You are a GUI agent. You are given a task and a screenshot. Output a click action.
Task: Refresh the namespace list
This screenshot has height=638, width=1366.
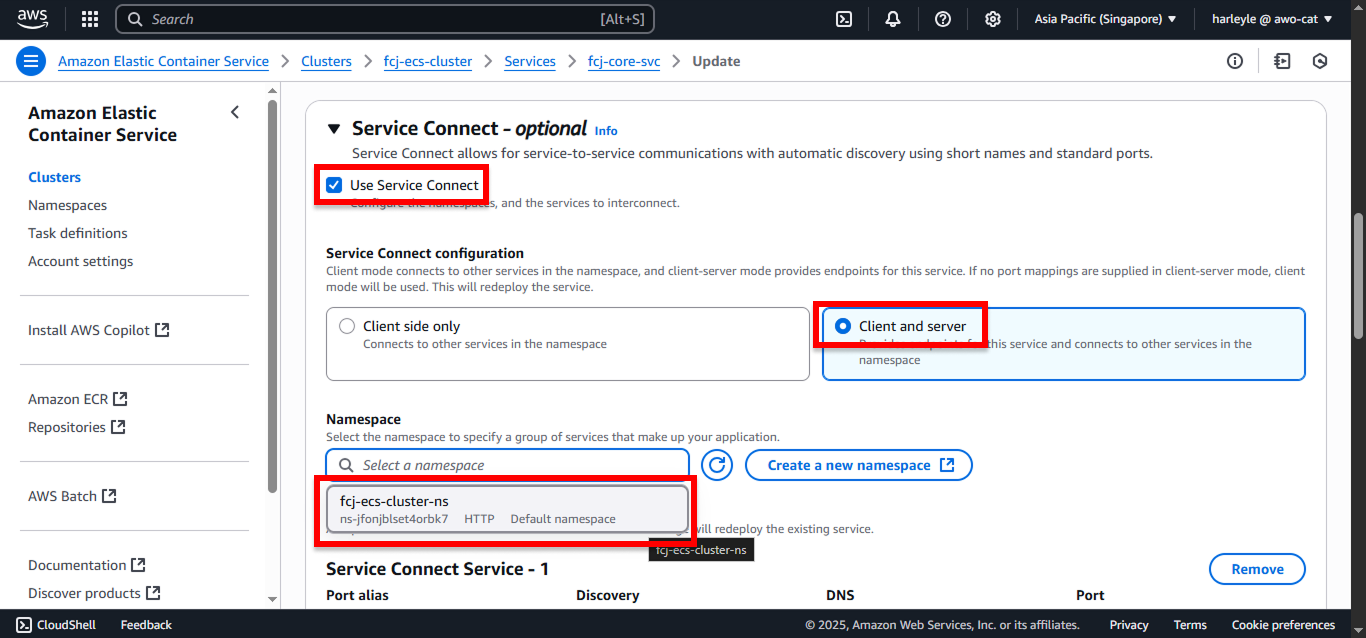tap(718, 465)
